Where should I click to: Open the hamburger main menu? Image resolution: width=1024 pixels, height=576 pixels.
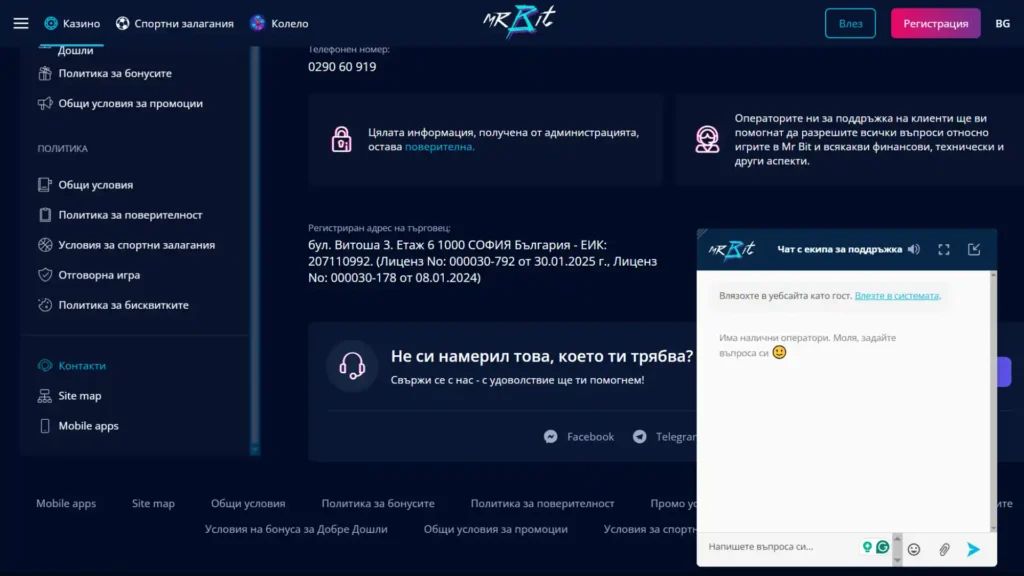(21, 24)
